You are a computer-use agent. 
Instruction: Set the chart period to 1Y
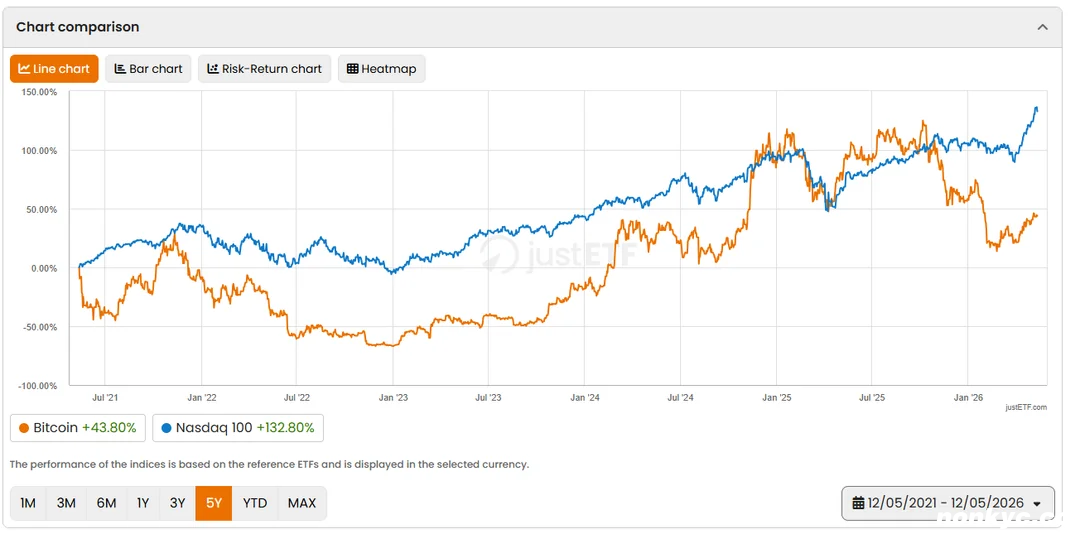coord(143,503)
